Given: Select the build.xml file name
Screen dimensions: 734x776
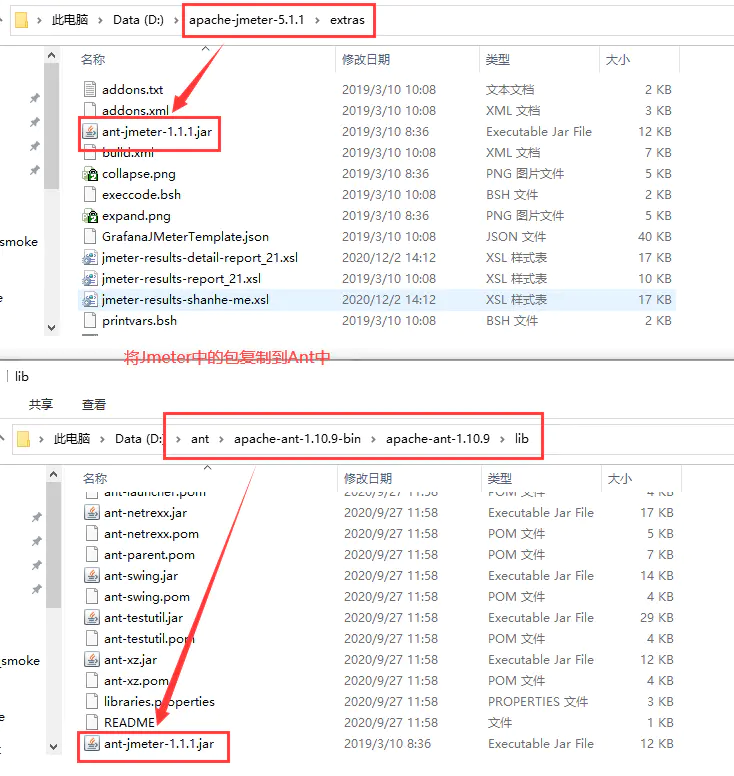Looking at the screenshot, I should coord(128,152).
